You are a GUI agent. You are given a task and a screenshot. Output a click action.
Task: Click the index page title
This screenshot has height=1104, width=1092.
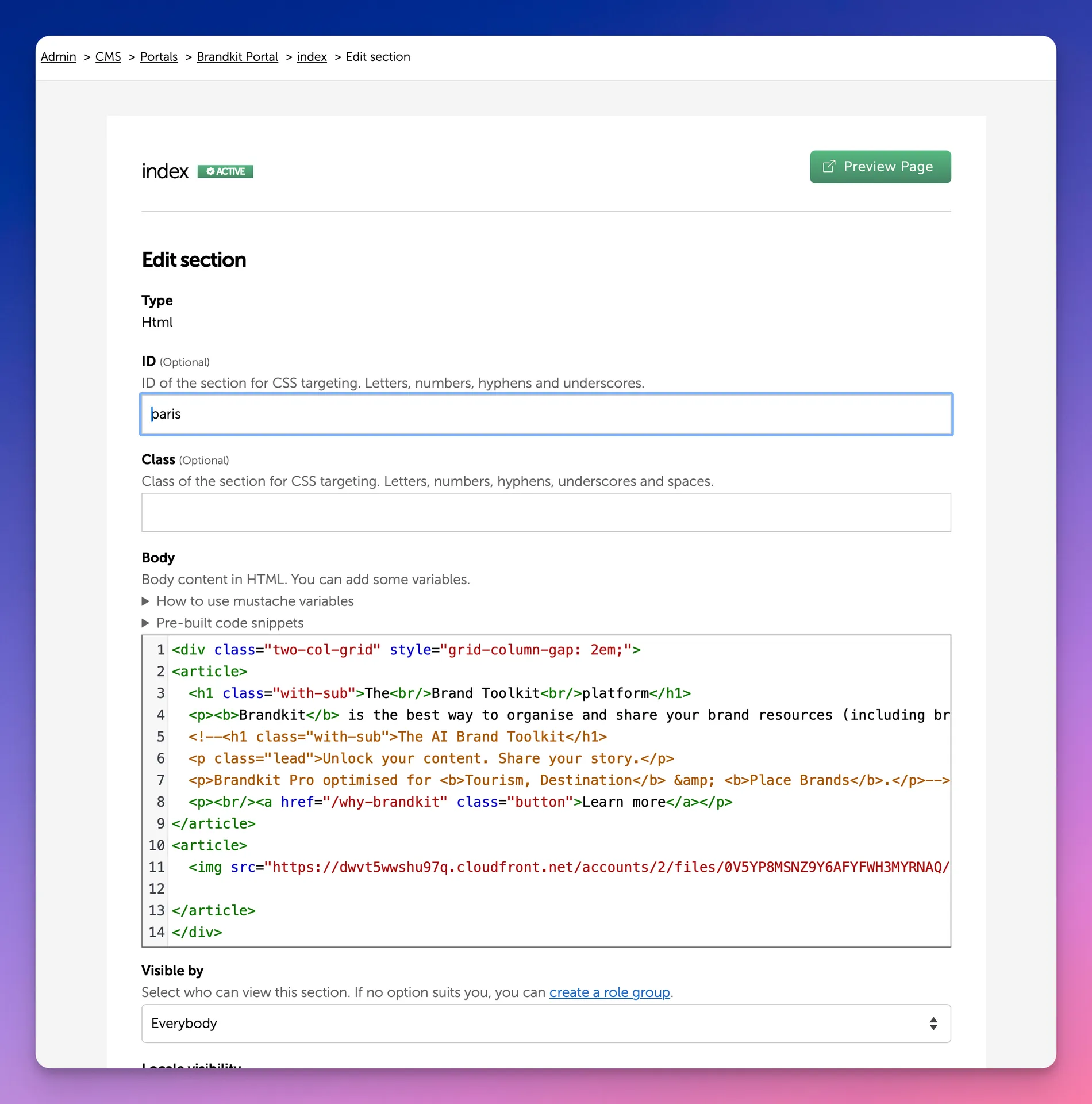click(x=165, y=171)
